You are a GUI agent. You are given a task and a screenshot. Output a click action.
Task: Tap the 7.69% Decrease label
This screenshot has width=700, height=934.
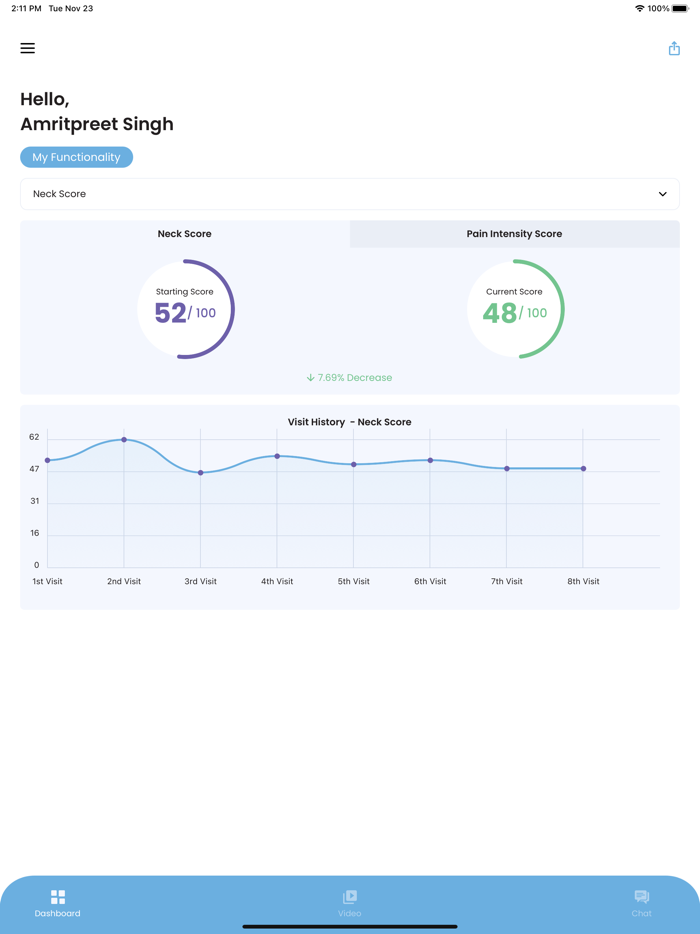354,378
